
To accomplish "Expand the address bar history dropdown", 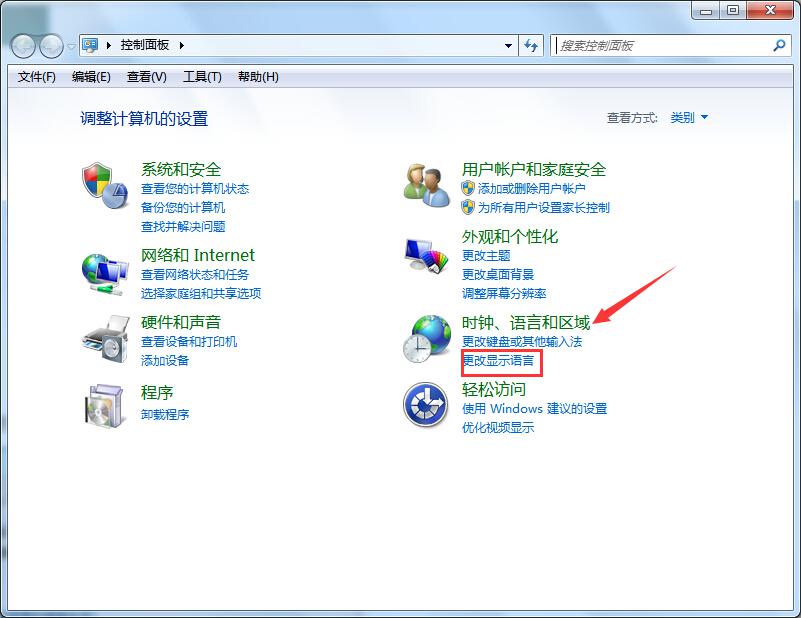I will [508, 45].
